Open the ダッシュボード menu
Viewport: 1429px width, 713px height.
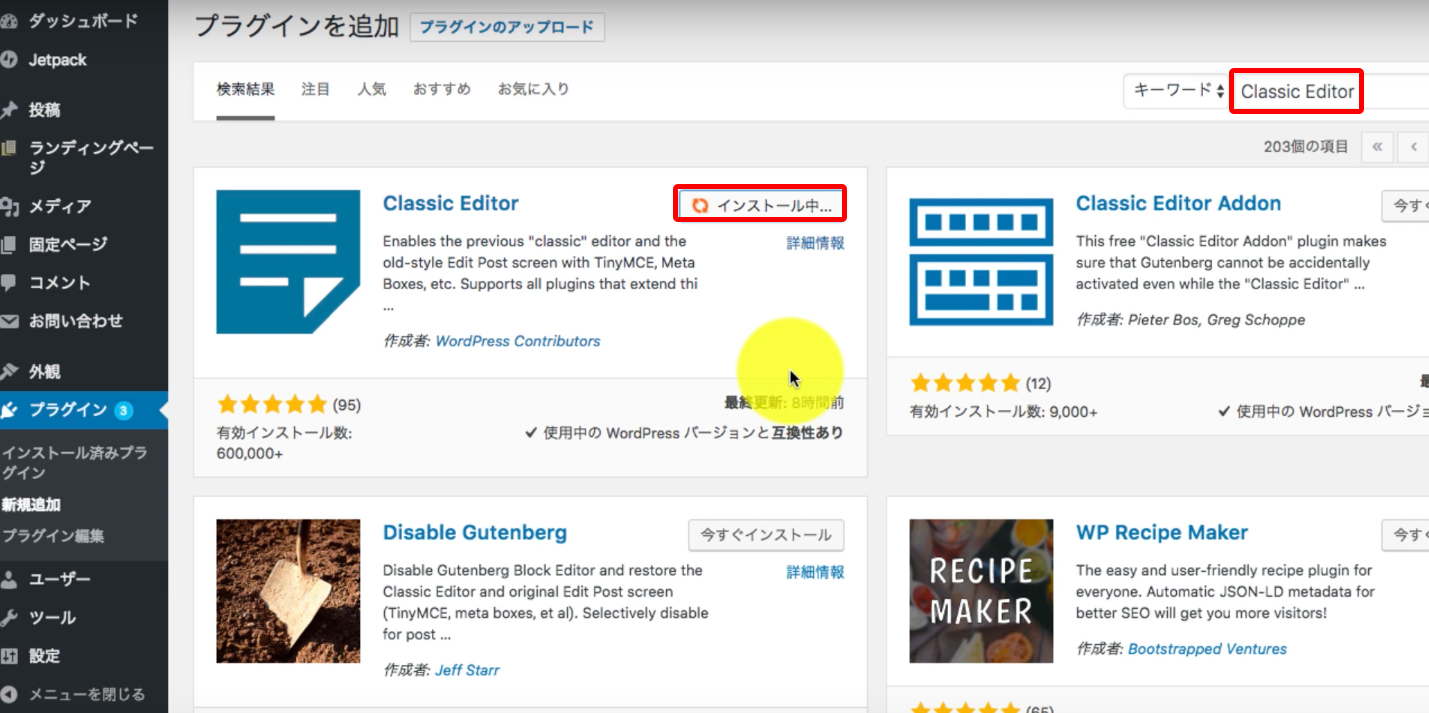(83, 21)
